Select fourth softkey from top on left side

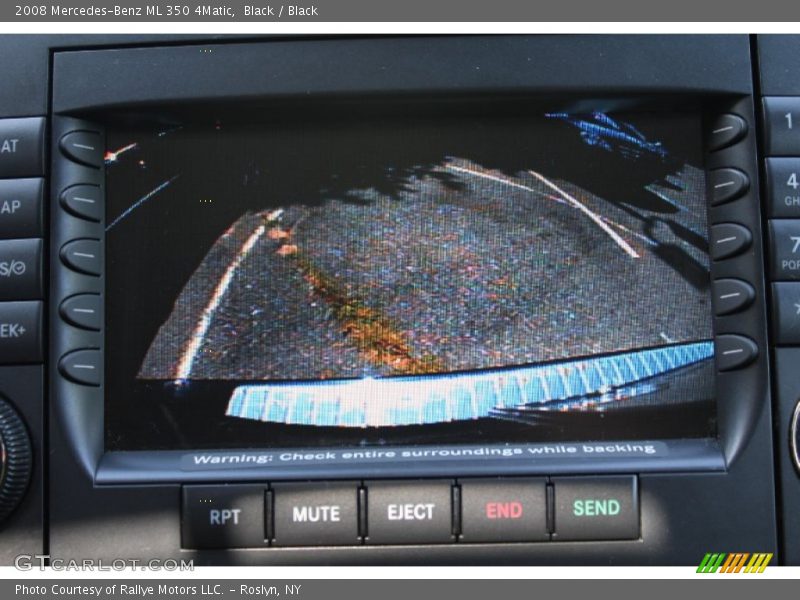(x=82, y=311)
